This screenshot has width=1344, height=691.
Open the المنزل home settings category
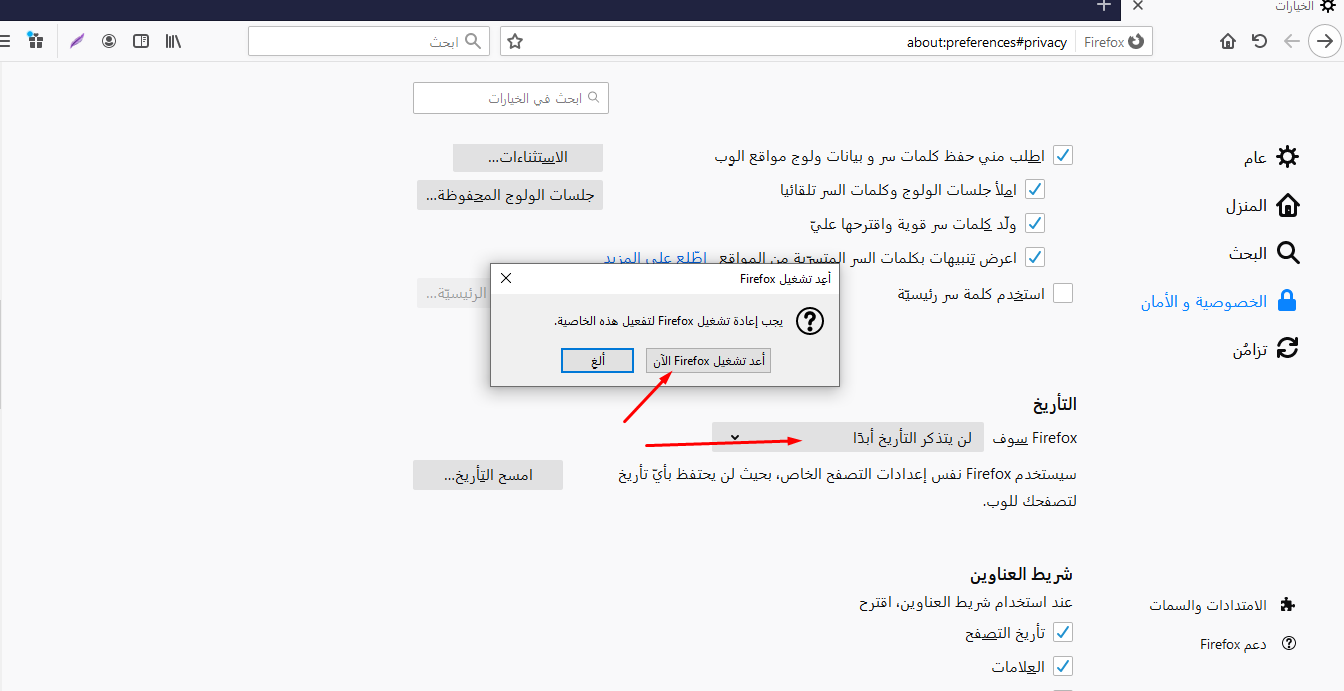coord(1262,206)
